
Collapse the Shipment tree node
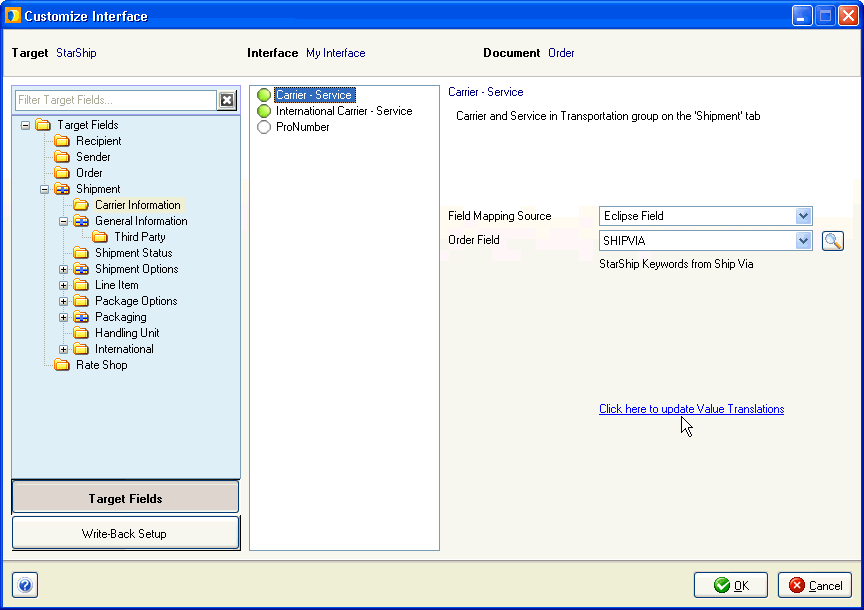tap(45, 189)
